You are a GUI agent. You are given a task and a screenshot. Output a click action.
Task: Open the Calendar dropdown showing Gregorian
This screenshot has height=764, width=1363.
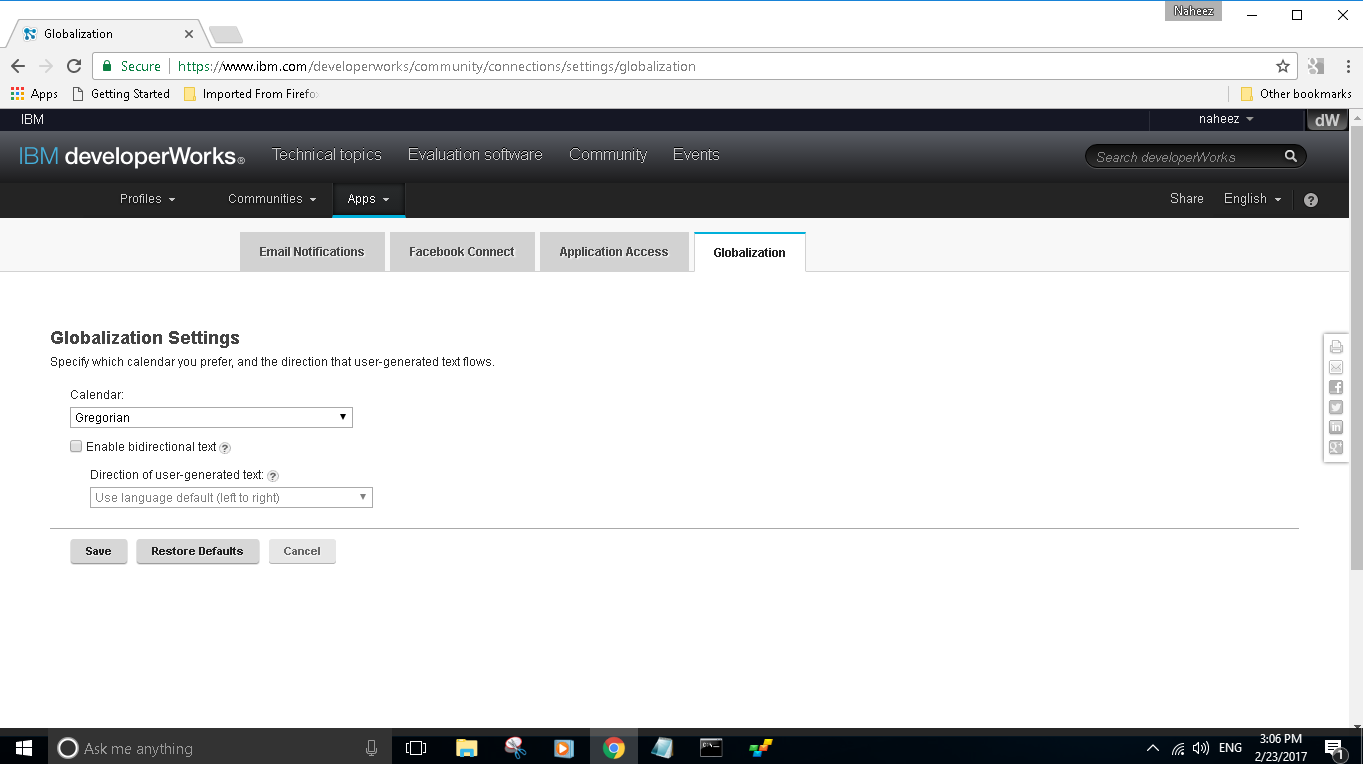pos(211,417)
